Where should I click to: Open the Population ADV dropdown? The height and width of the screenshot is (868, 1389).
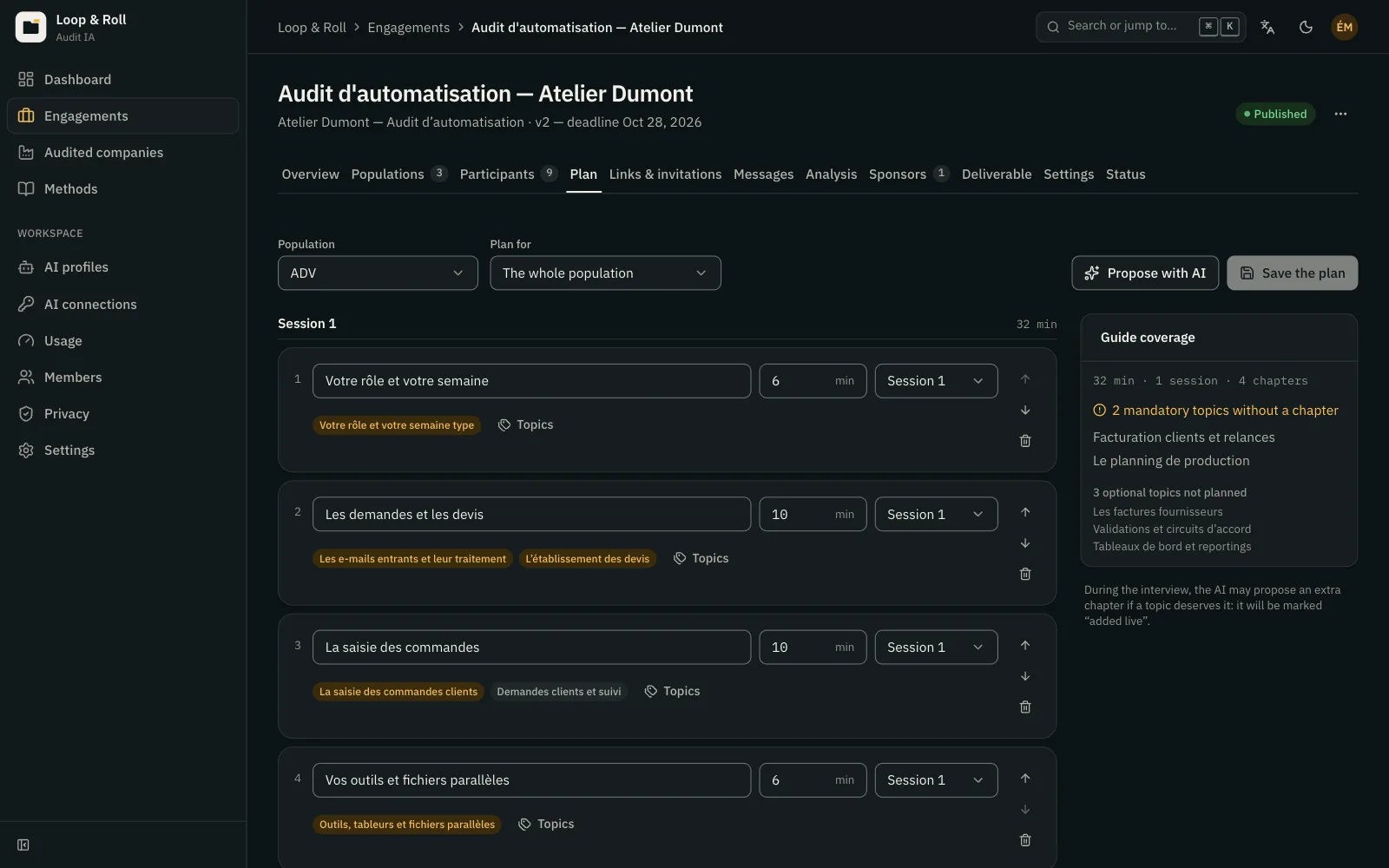pos(378,273)
